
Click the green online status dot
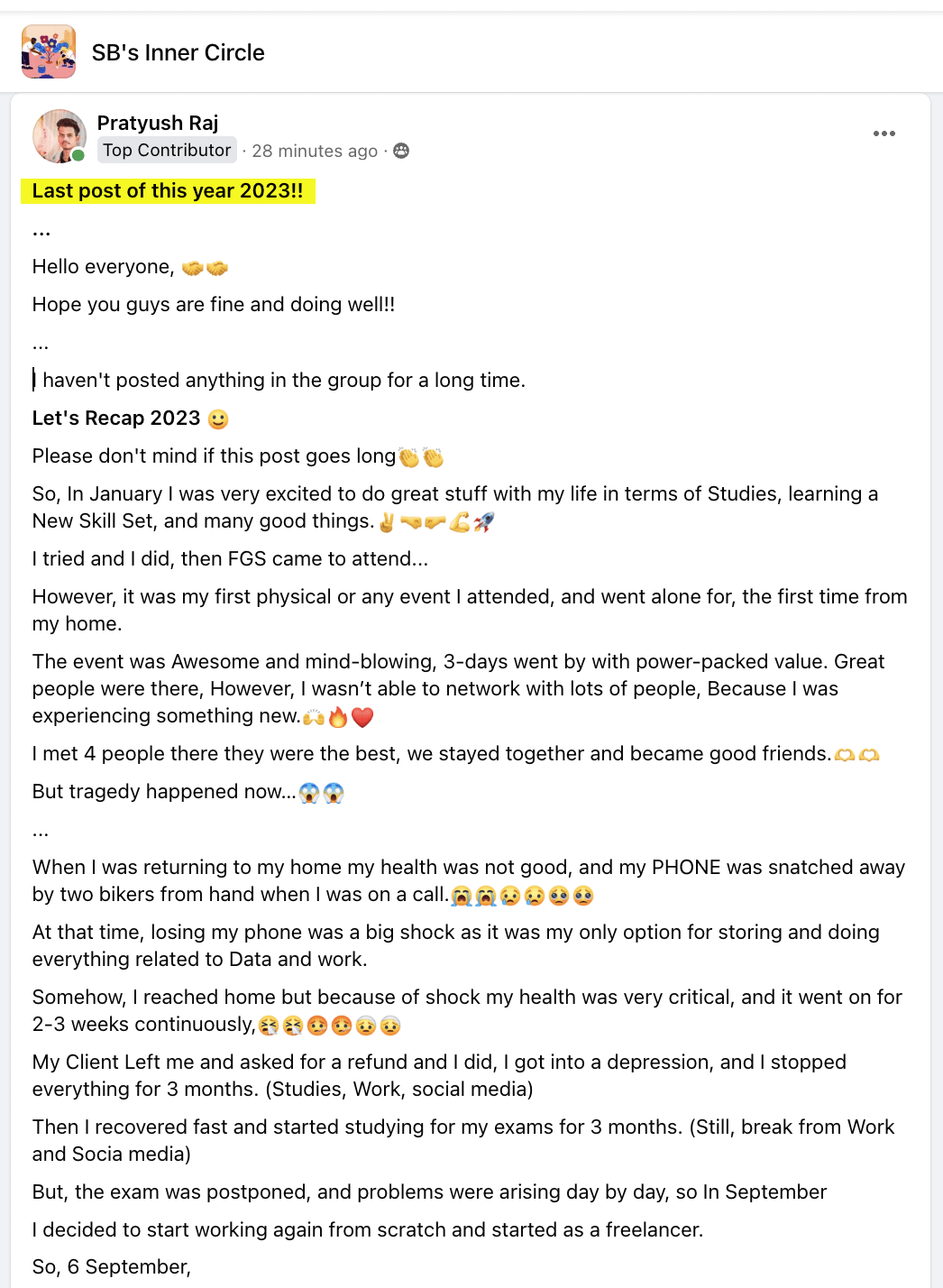point(78,155)
